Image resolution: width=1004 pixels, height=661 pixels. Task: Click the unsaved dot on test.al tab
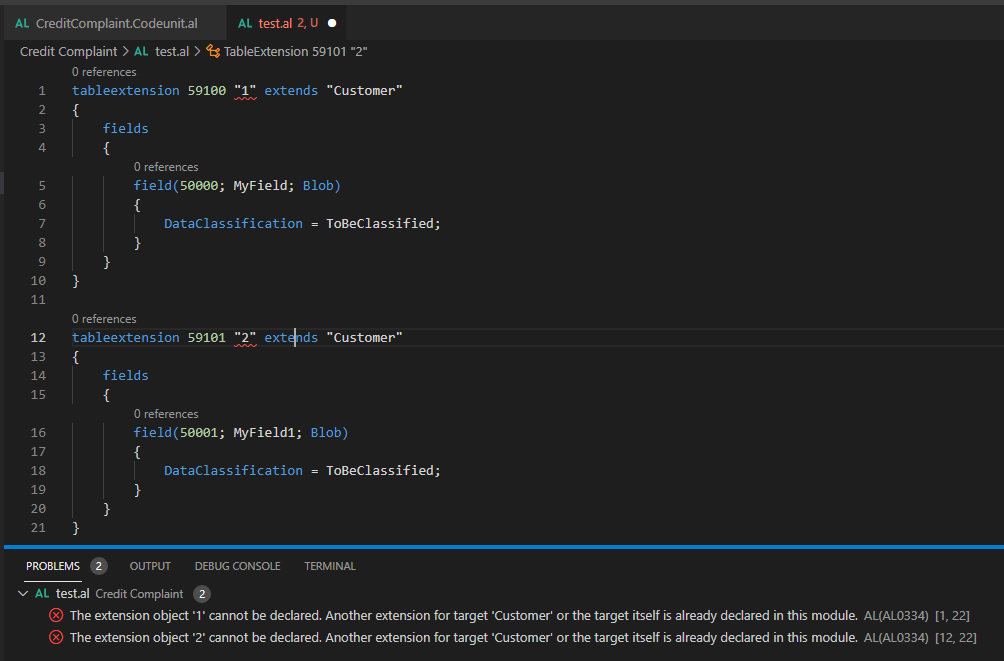[x=332, y=22]
